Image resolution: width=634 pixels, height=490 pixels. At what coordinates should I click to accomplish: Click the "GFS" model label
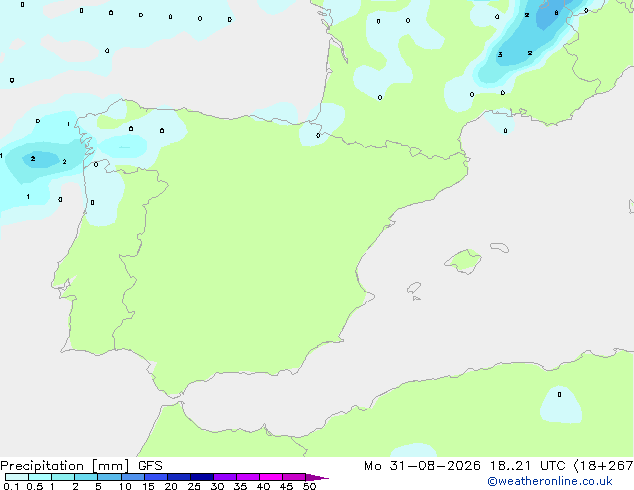150,466
